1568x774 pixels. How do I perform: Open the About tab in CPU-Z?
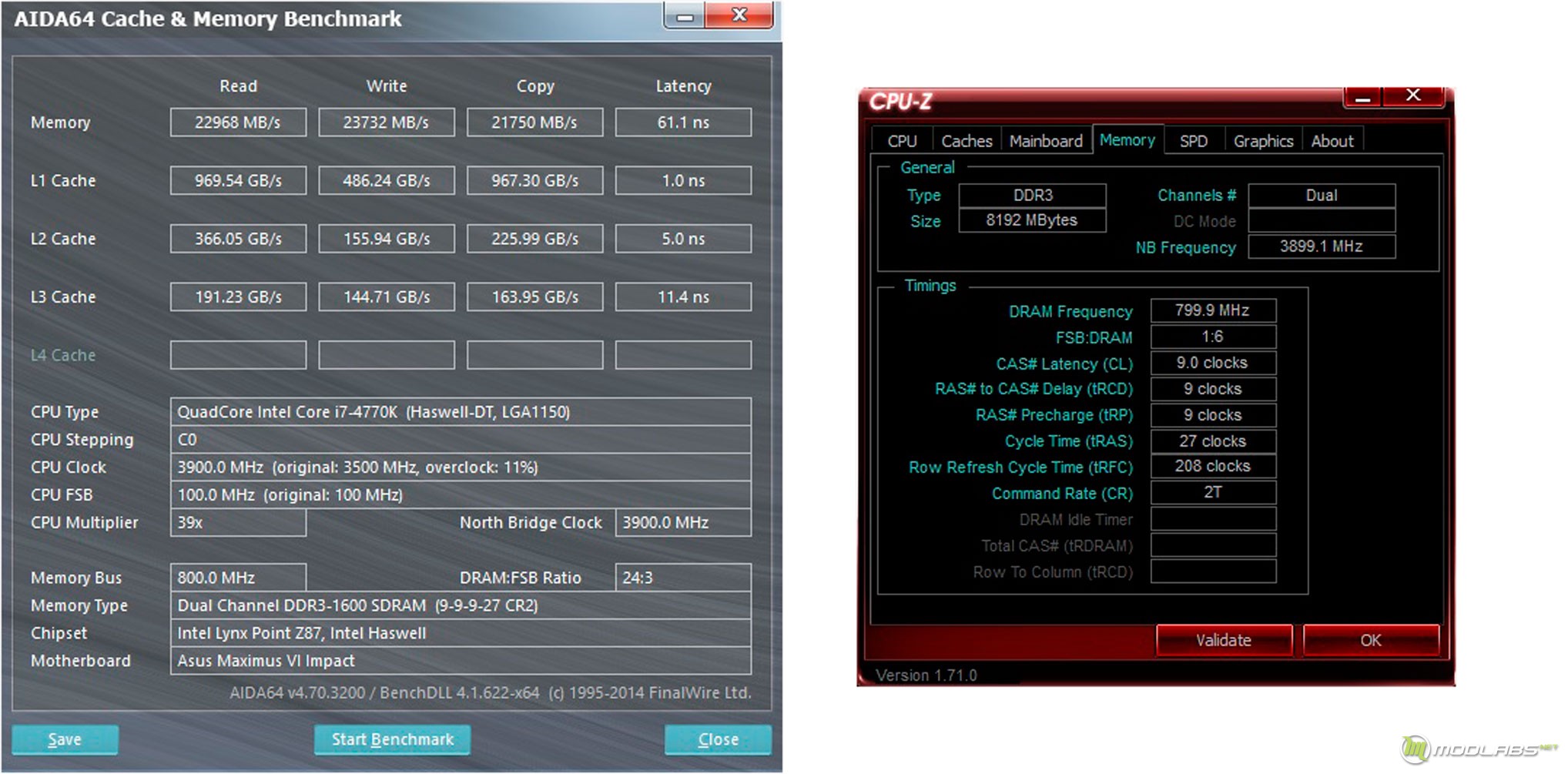1332,141
